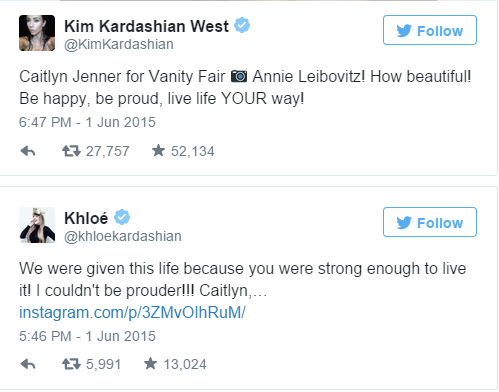Viewport: 499px width, 392px height.
Task: Click the camera emoji in Kim's tweet
Action: click(239, 76)
